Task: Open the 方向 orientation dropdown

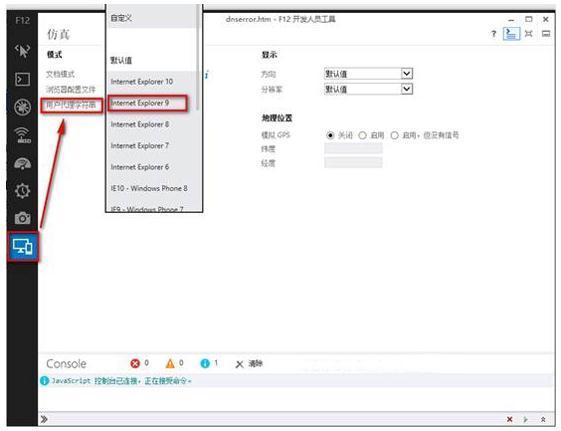Action: point(368,74)
